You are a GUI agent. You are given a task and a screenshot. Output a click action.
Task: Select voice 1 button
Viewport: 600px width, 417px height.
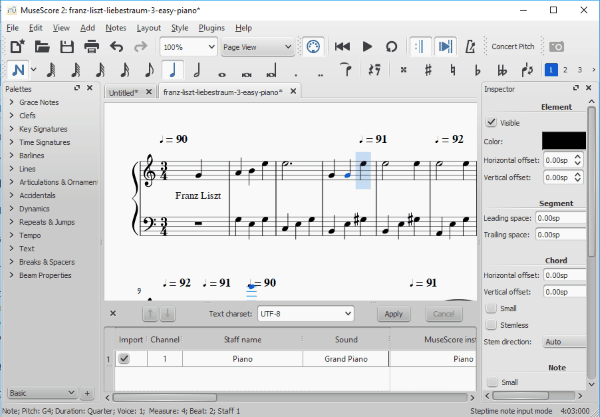551,70
